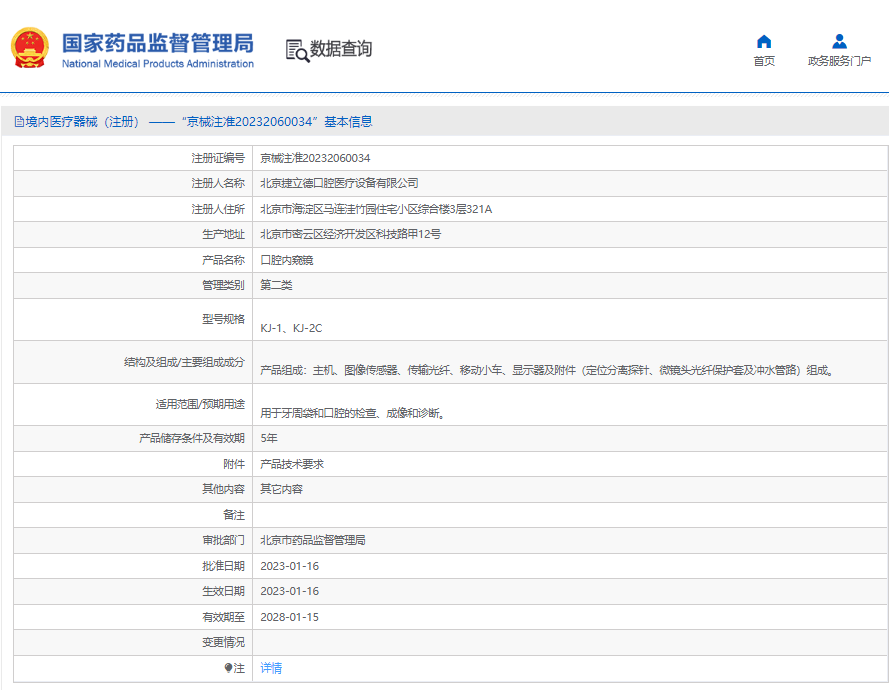Open the 政务服务门户 user icon
889x690 pixels.
point(839,41)
